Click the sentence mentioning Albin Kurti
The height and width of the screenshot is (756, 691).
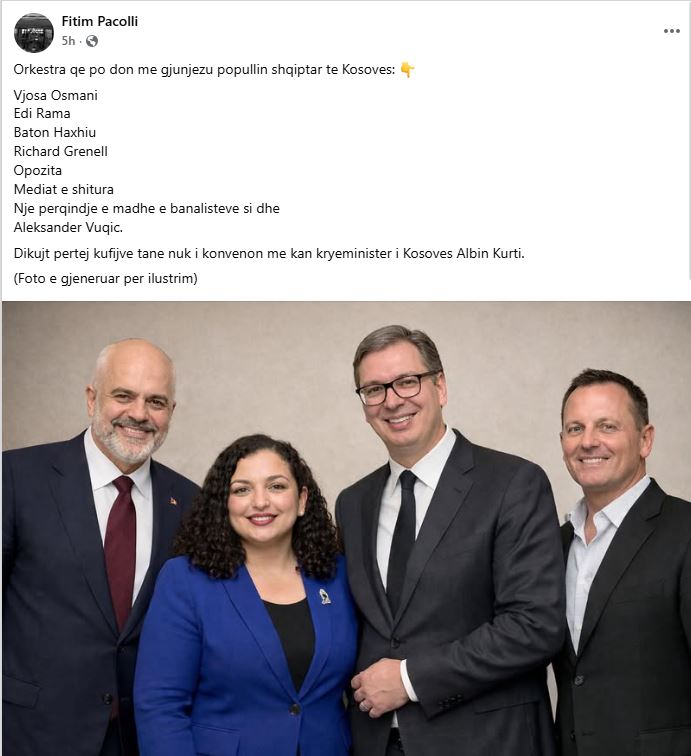[269, 254]
